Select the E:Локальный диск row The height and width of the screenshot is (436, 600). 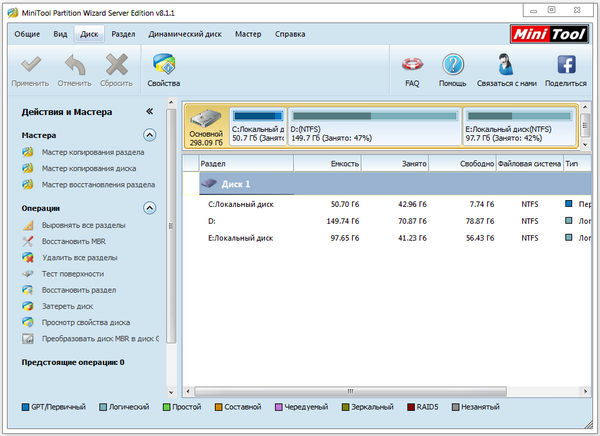(x=387, y=238)
